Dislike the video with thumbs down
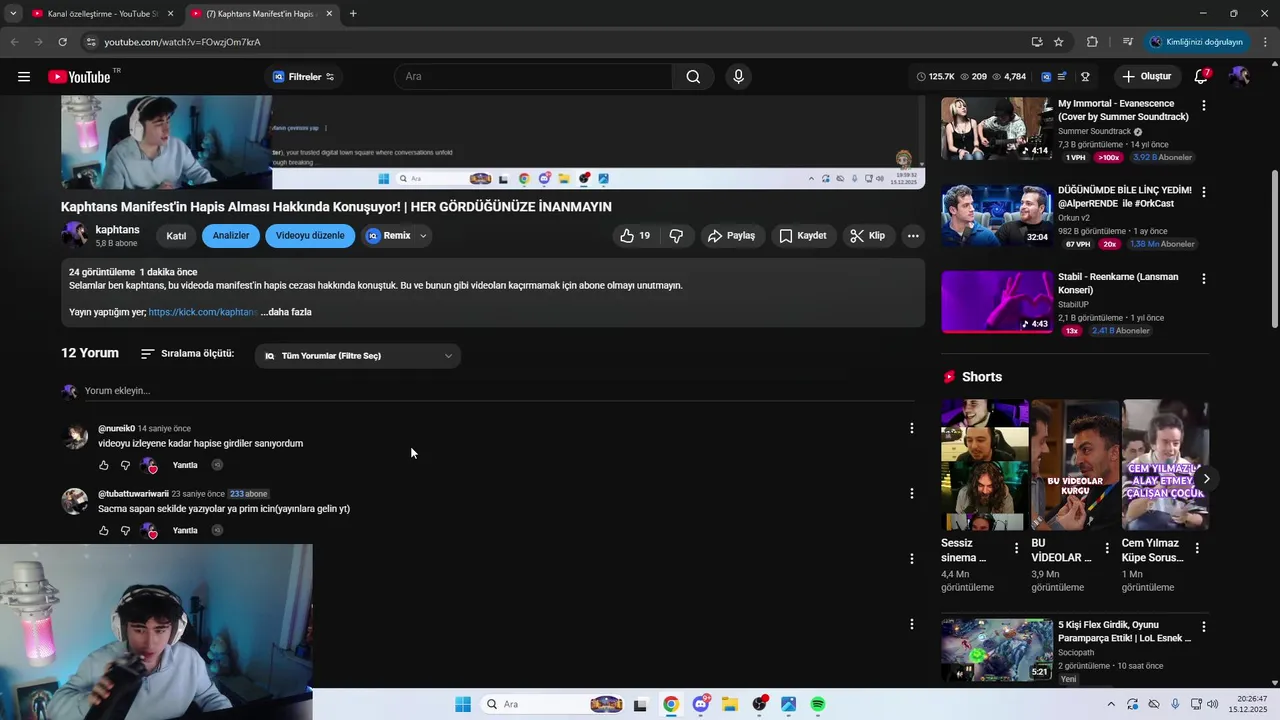This screenshot has width=1280, height=720. (676, 236)
